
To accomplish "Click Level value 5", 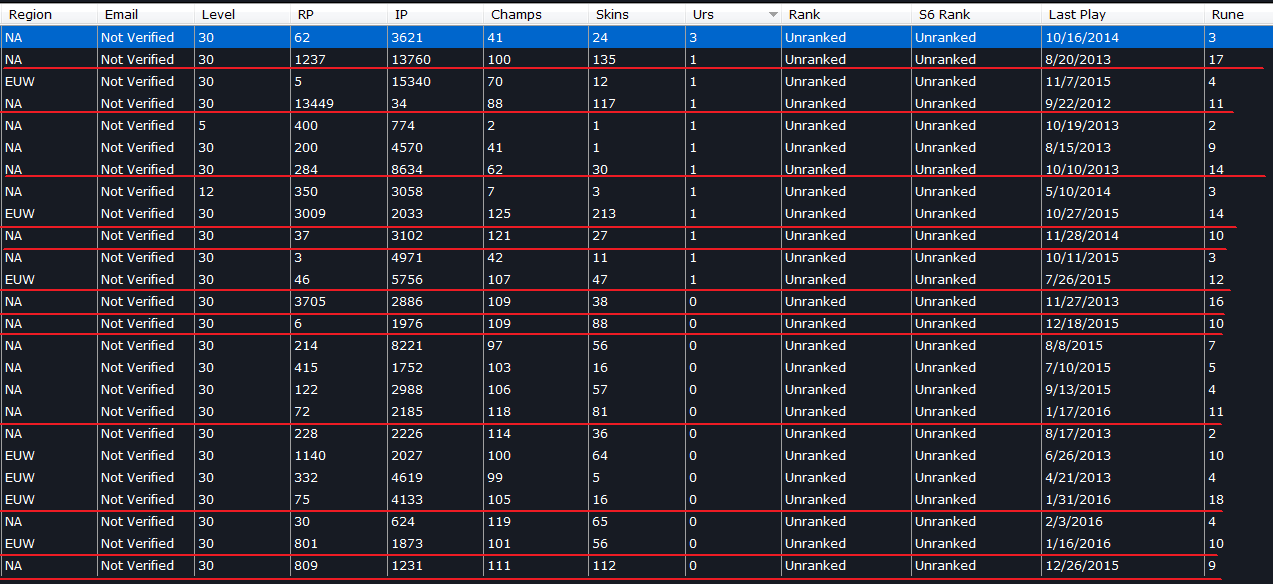I will pos(202,125).
